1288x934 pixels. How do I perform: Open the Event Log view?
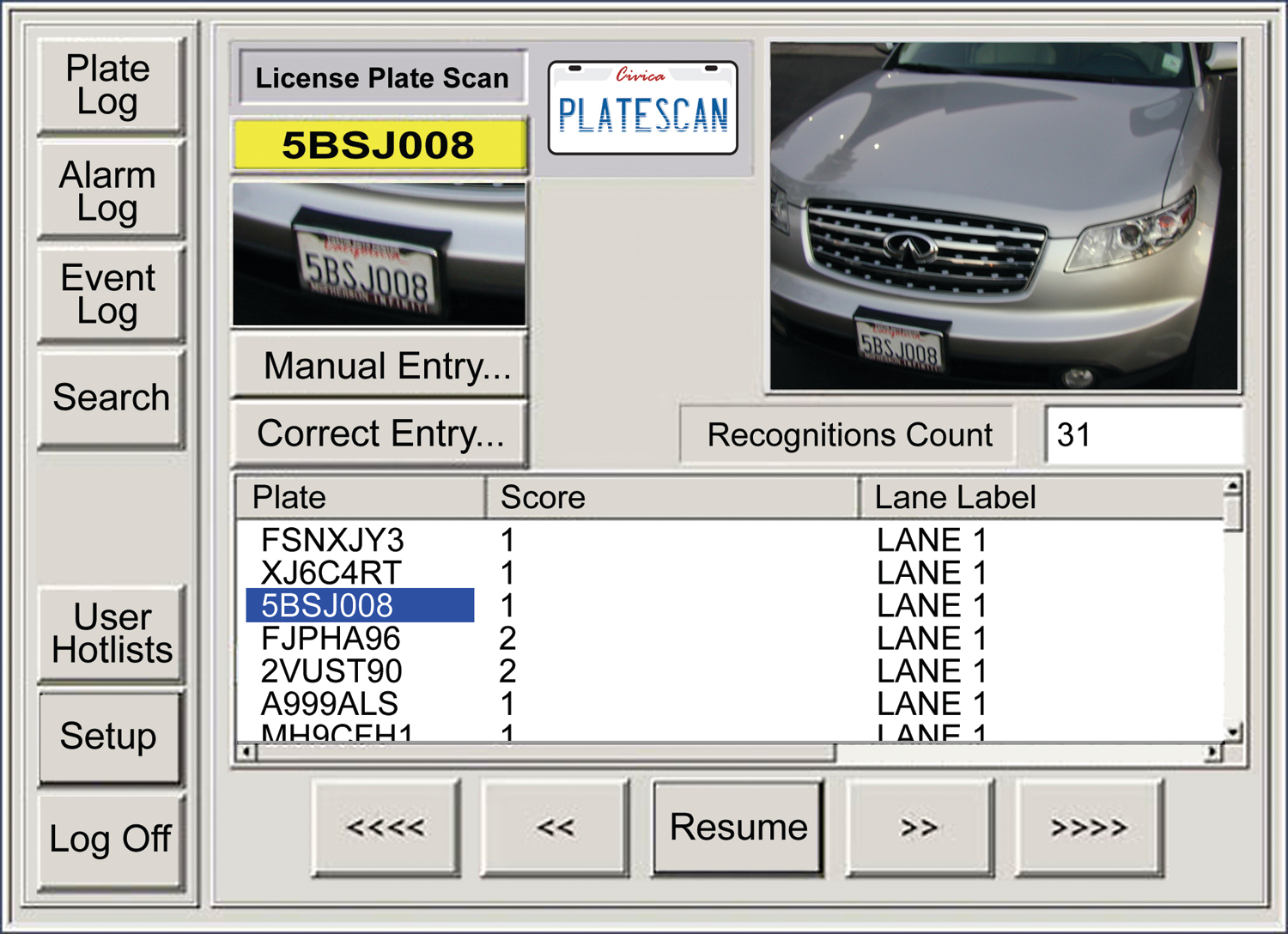click(109, 294)
